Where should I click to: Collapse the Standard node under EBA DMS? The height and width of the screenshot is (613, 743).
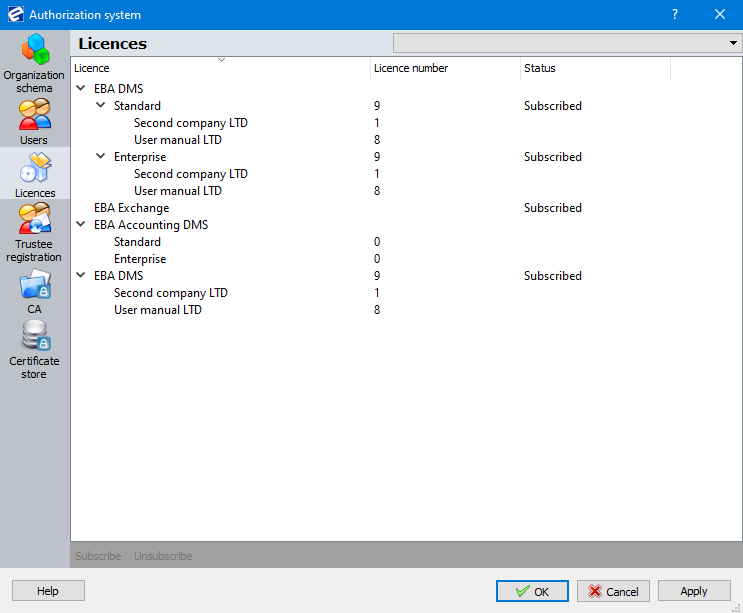click(100, 105)
